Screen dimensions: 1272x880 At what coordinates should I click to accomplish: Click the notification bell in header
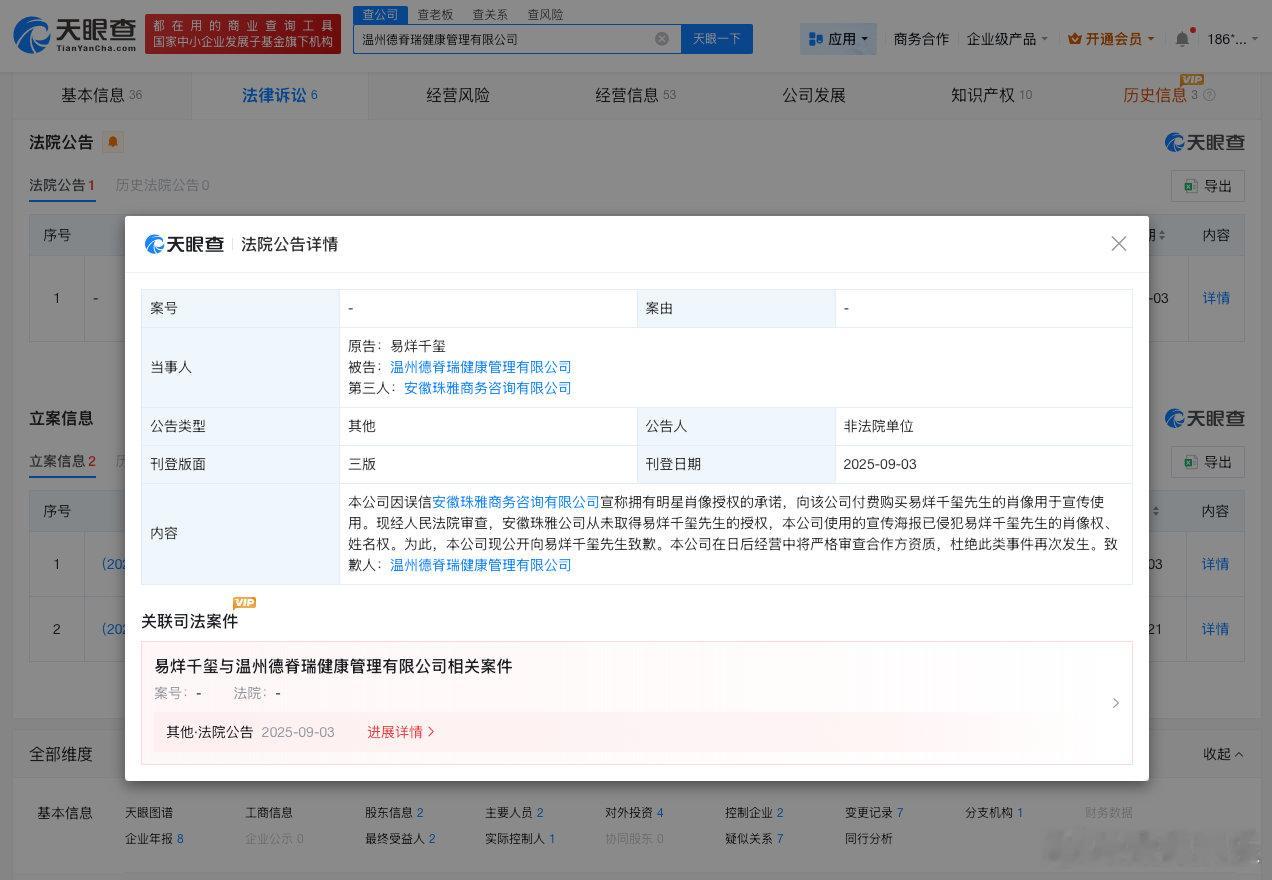click(1183, 39)
